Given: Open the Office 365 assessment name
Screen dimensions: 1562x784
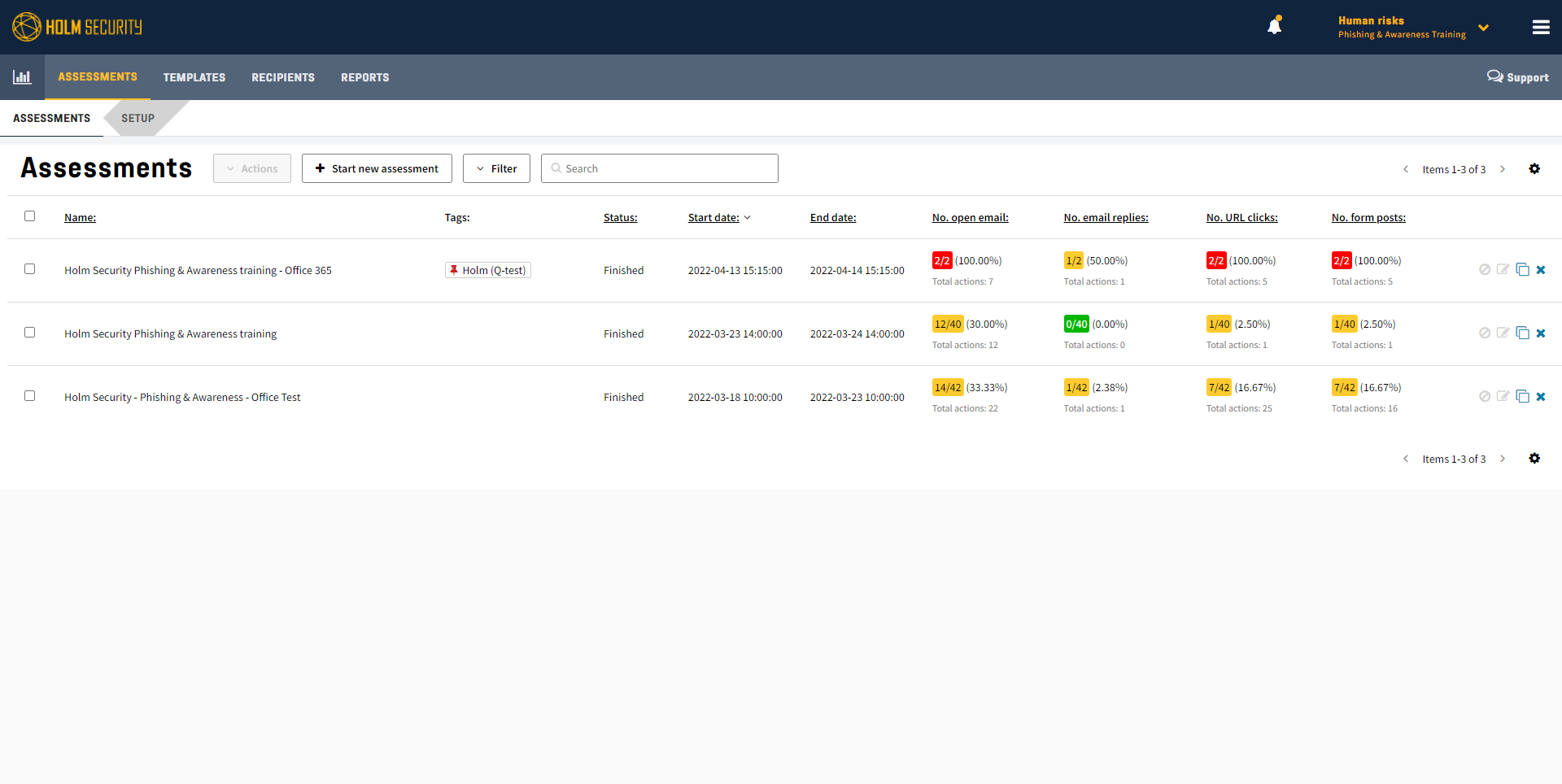Looking at the screenshot, I should pos(199,270).
